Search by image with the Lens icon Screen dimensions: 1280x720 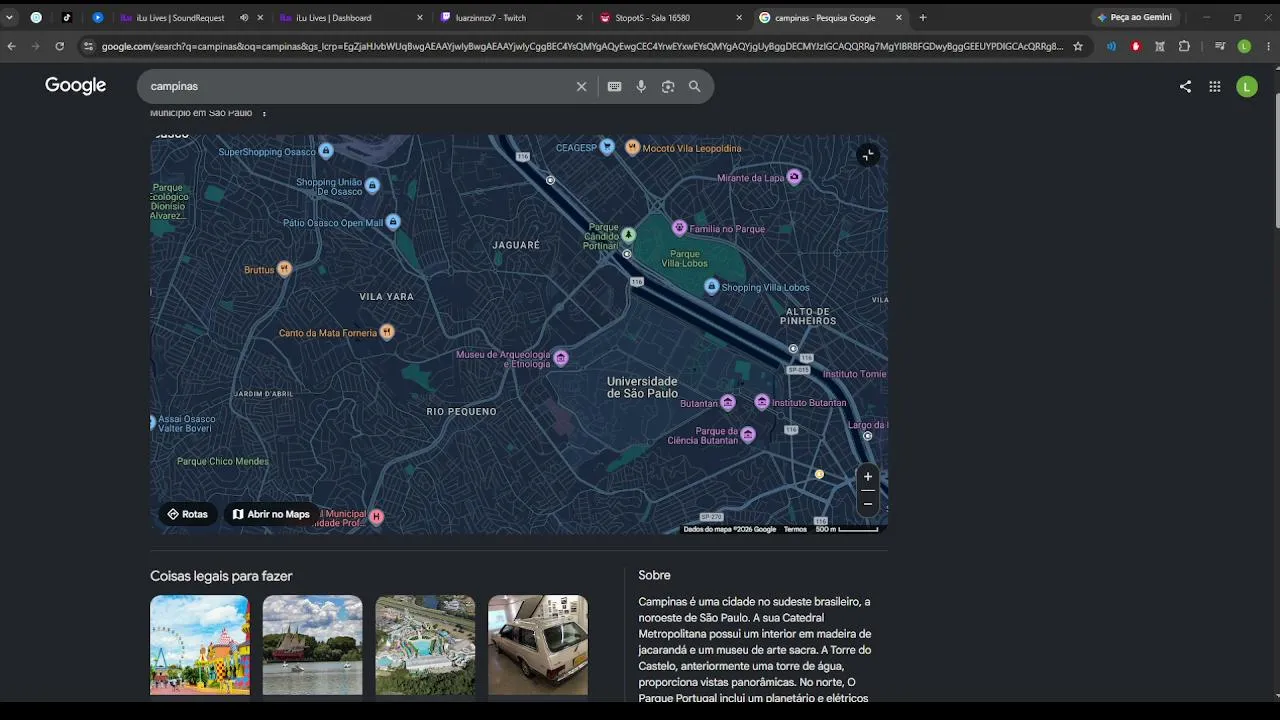click(668, 87)
